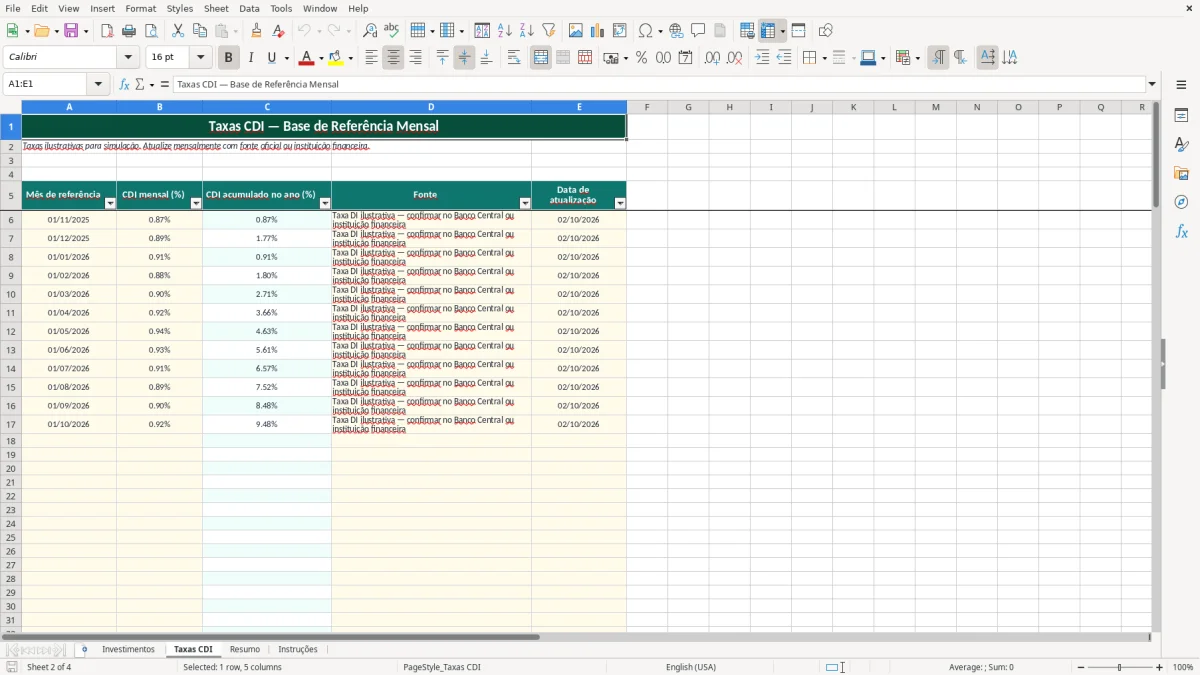Click font color red swatch

click(x=308, y=58)
